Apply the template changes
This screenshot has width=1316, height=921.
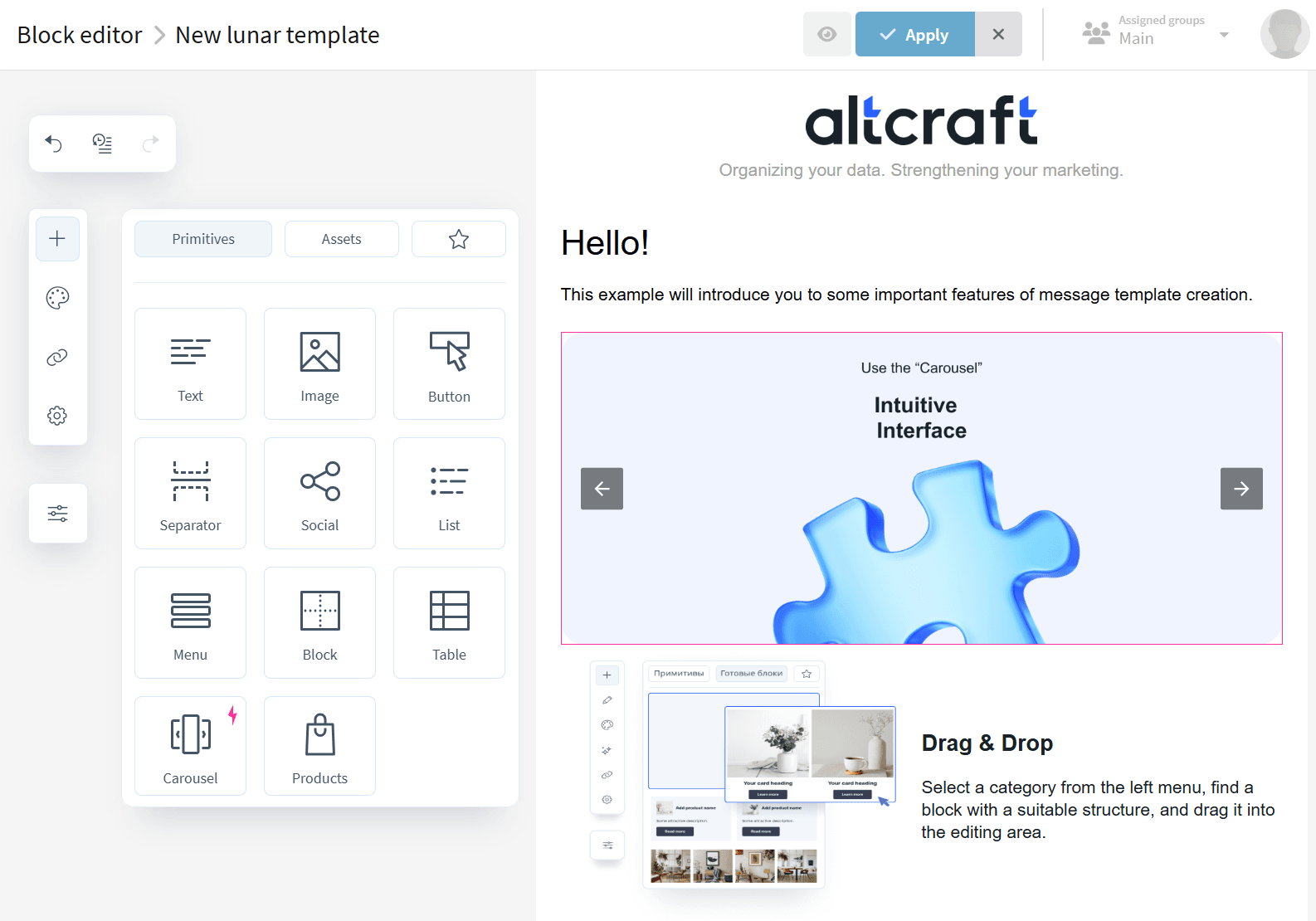point(915,34)
